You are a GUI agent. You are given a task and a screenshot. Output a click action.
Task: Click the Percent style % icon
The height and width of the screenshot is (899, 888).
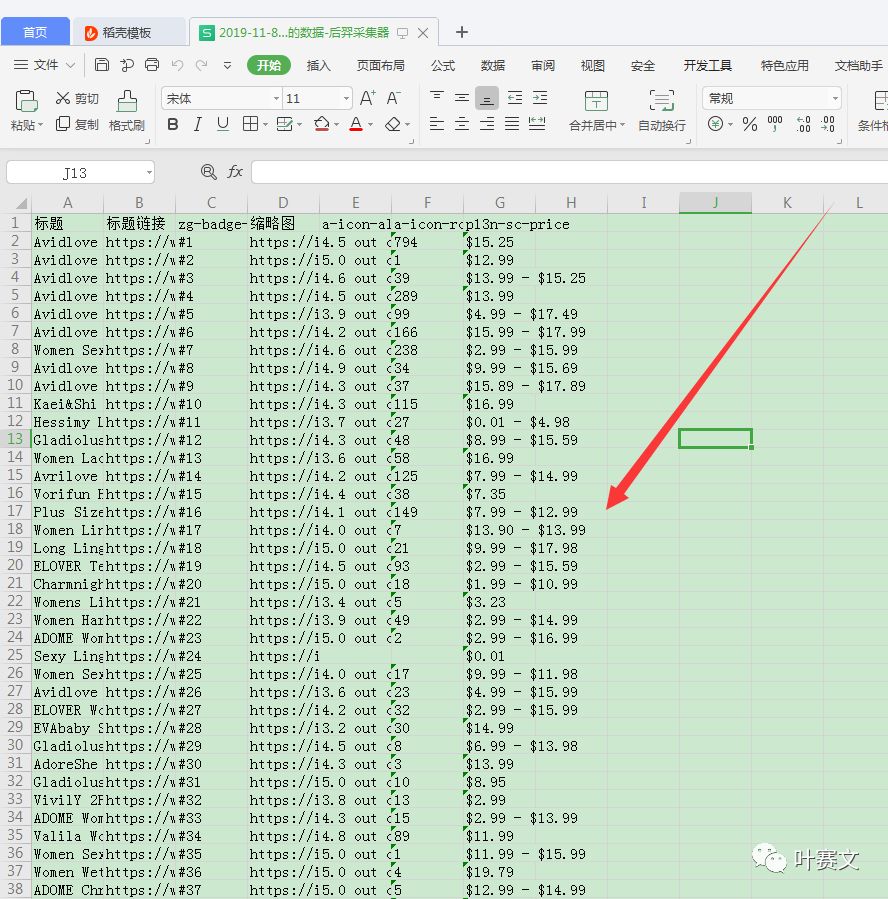point(749,124)
